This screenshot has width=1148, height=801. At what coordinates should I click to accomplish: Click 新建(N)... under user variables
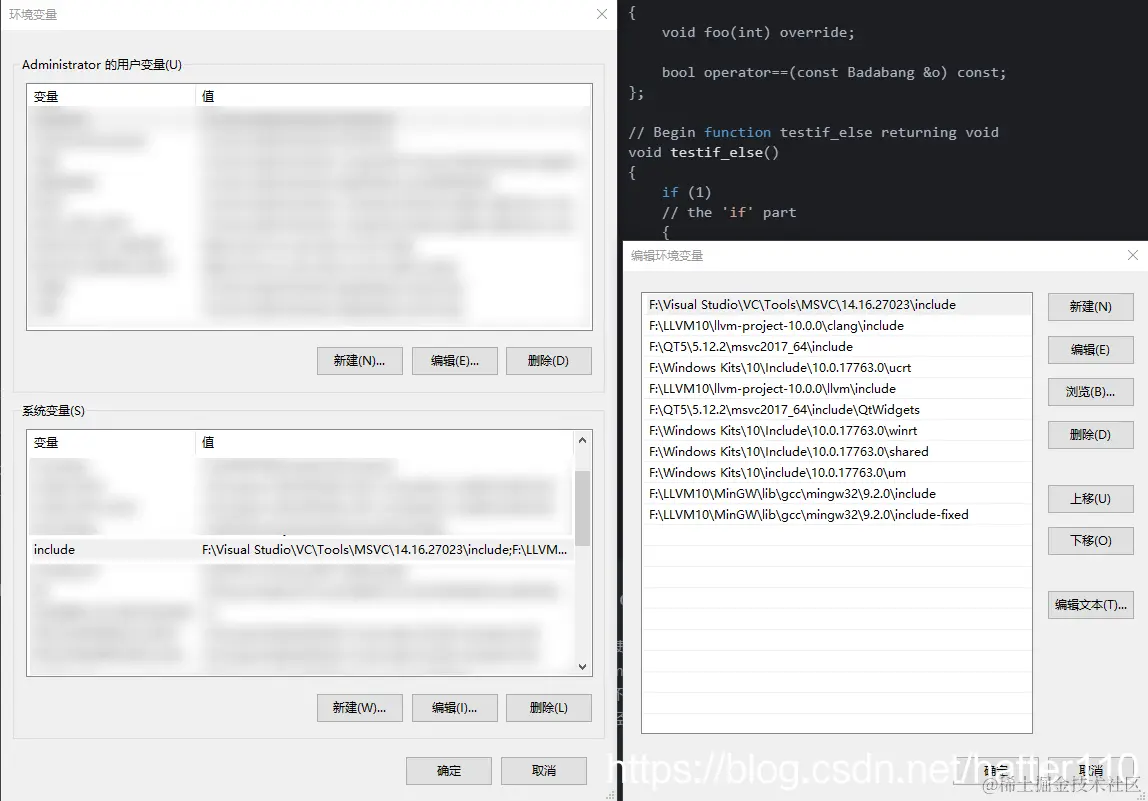(359, 360)
